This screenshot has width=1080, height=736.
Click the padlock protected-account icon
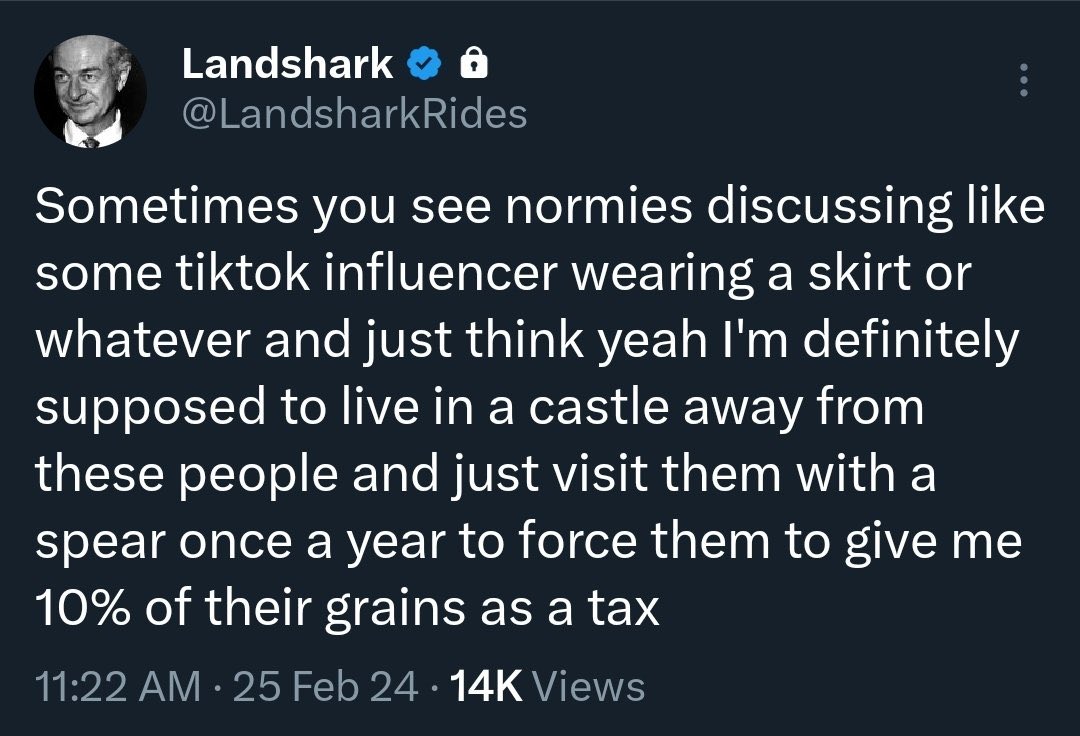click(x=472, y=65)
